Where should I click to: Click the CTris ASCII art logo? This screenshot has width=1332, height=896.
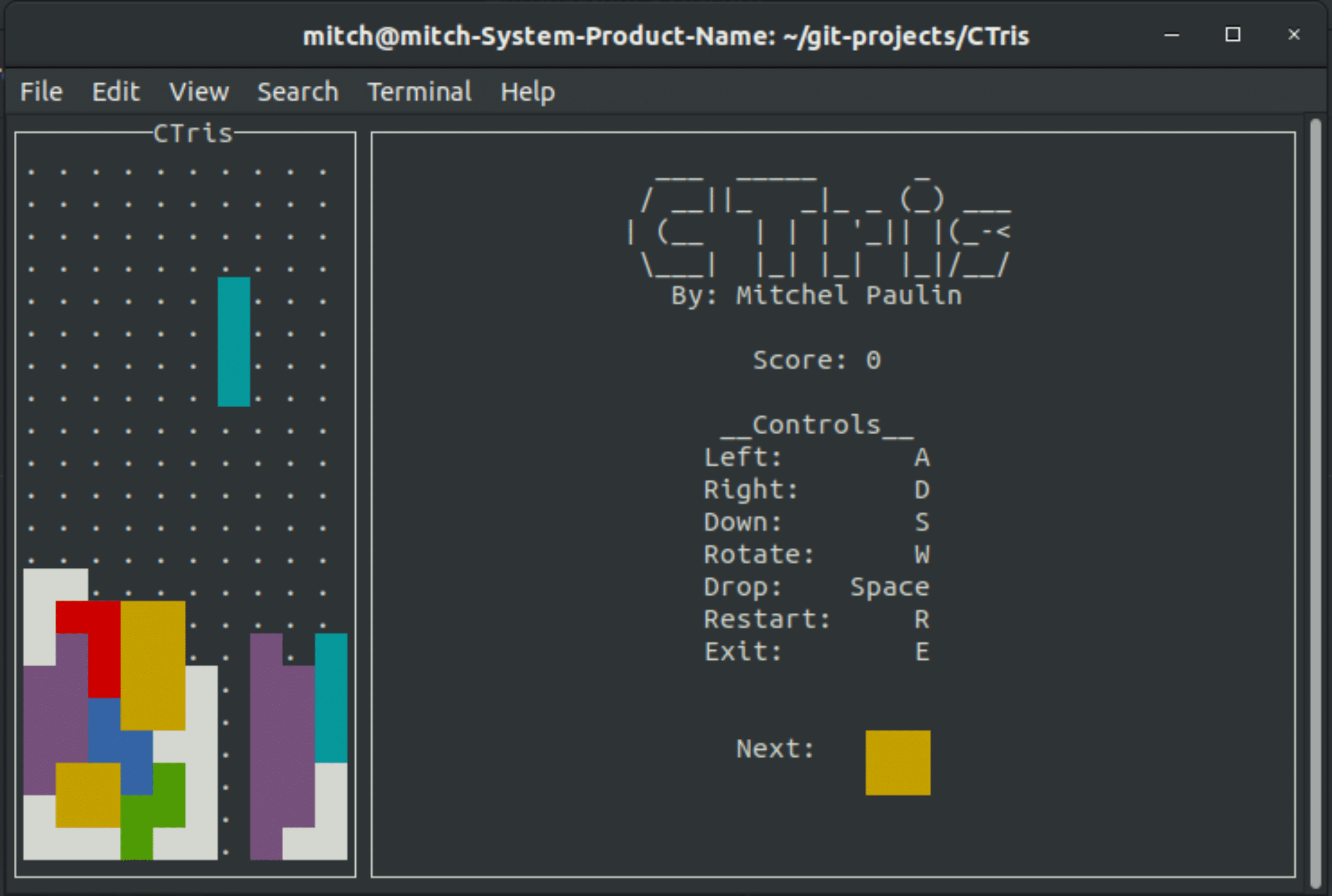[x=819, y=226]
